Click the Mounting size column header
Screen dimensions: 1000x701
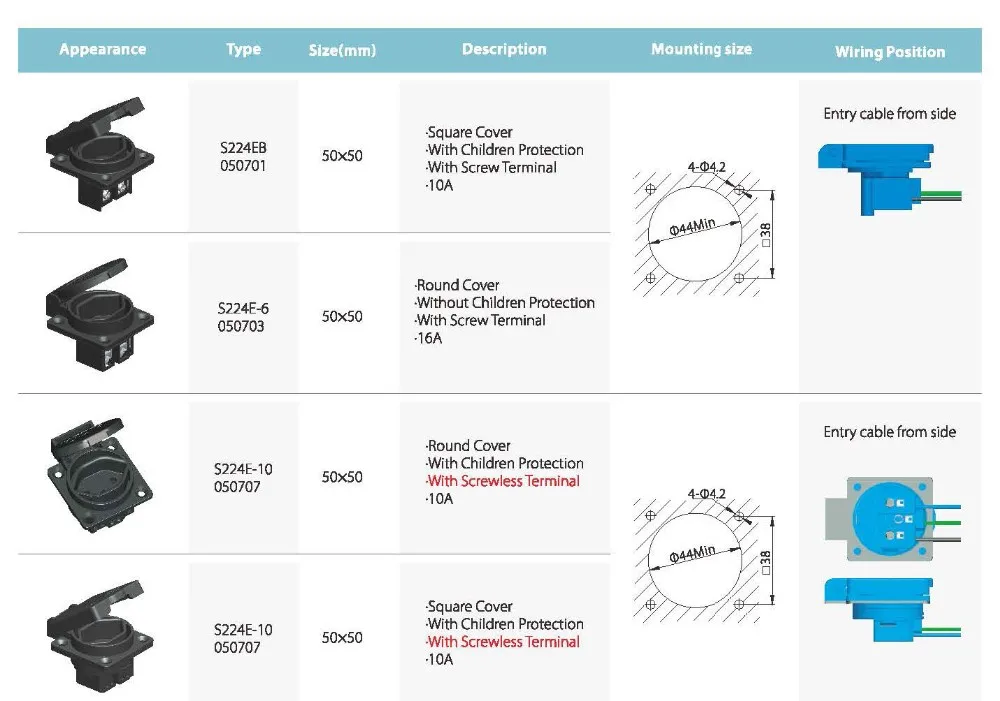(701, 49)
